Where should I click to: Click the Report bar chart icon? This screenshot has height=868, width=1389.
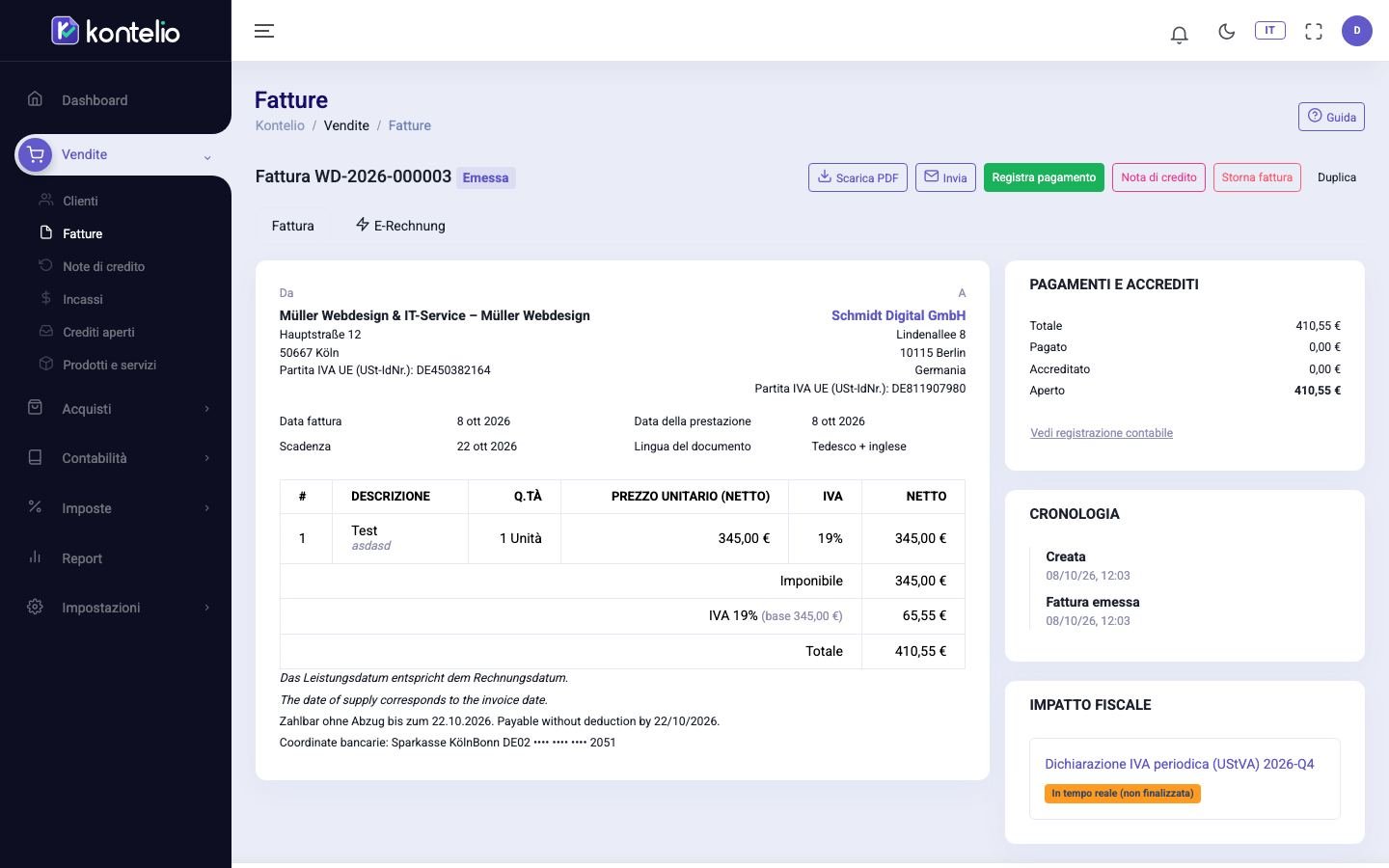[x=35, y=556]
